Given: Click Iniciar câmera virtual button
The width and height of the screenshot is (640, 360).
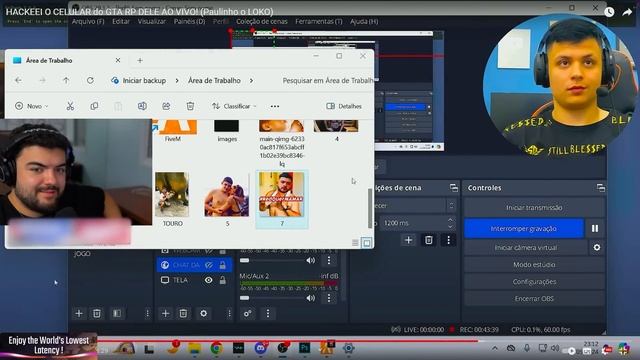Looking at the screenshot, I should pos(526,247).
